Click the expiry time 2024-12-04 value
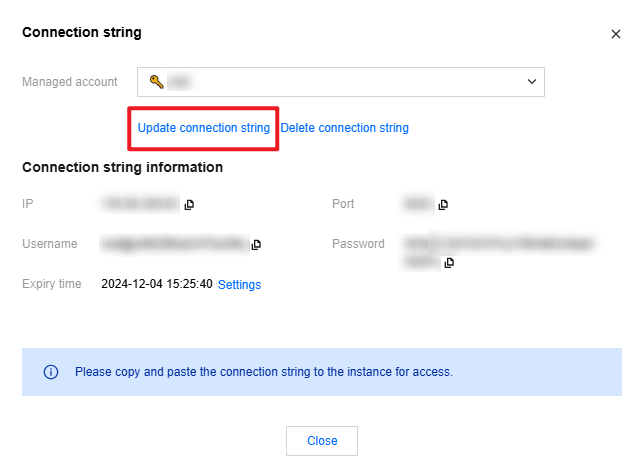The height and width of the screenshot is (473, 639). (x=156, y=285)
